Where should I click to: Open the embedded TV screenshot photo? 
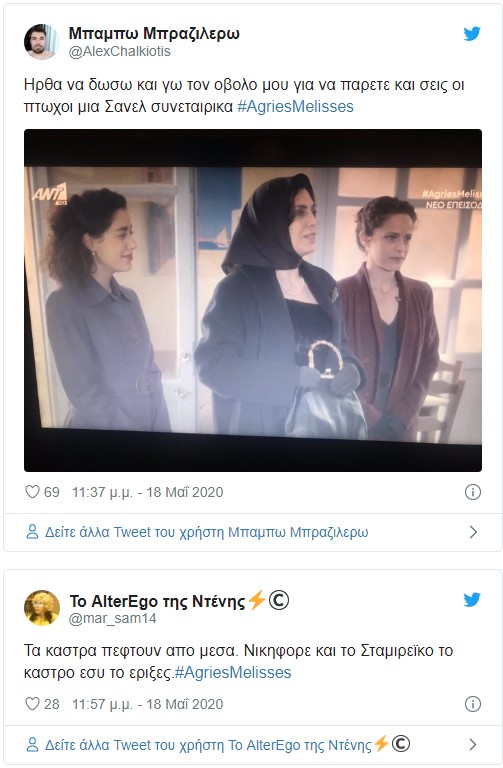coord(253,300)
